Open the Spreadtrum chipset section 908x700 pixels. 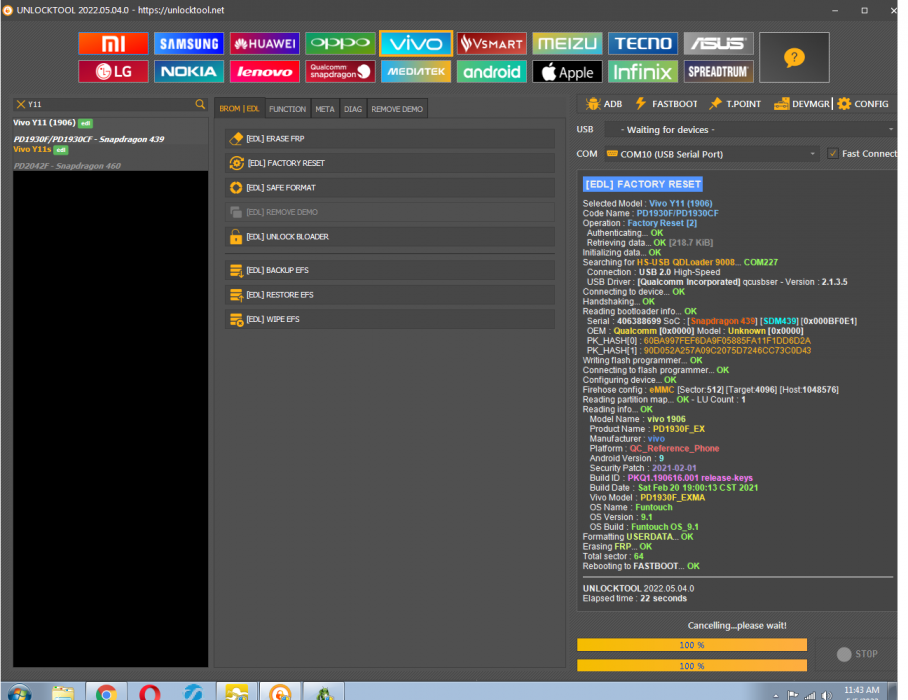pos(719,72)
